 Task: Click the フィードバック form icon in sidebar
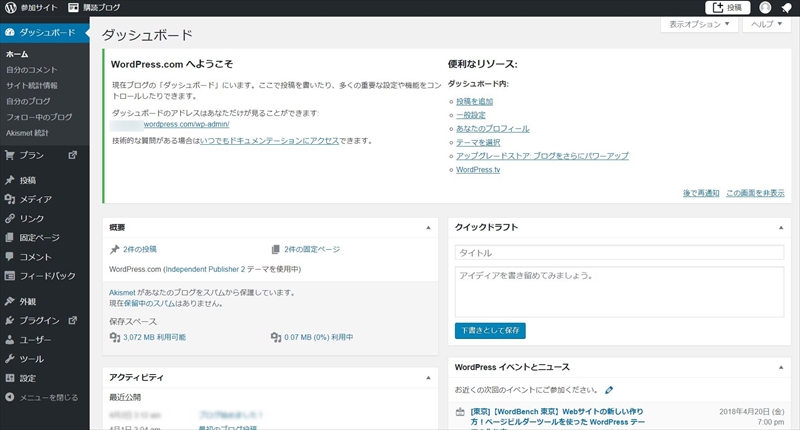[x=9, y=276]
